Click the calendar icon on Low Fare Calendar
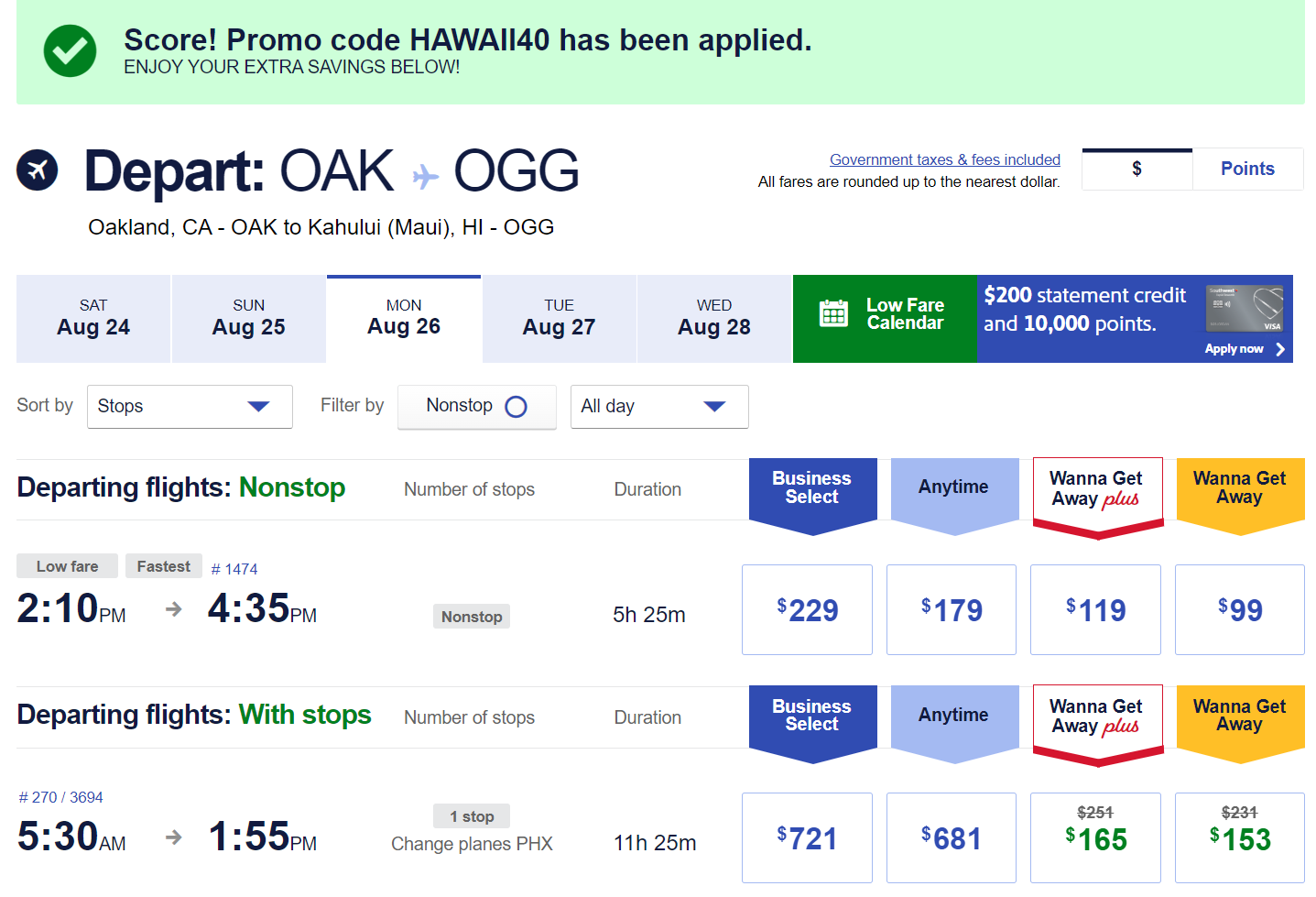Screen dimensions: 1316x897 [x=834, y=312]
